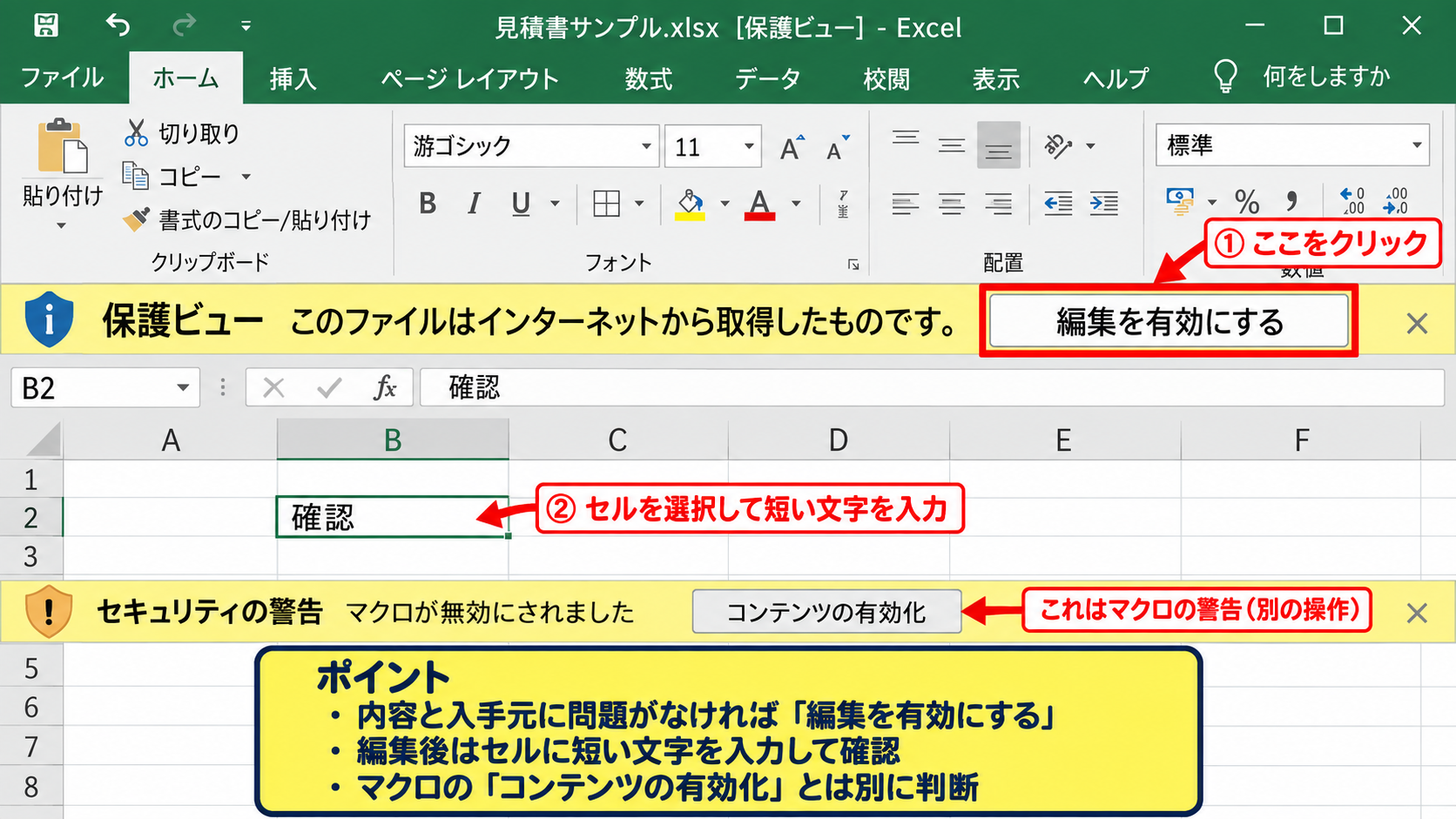This screenshot has height=819, width=1456.
Task: Click the コピー button
Action: point(172,177)
